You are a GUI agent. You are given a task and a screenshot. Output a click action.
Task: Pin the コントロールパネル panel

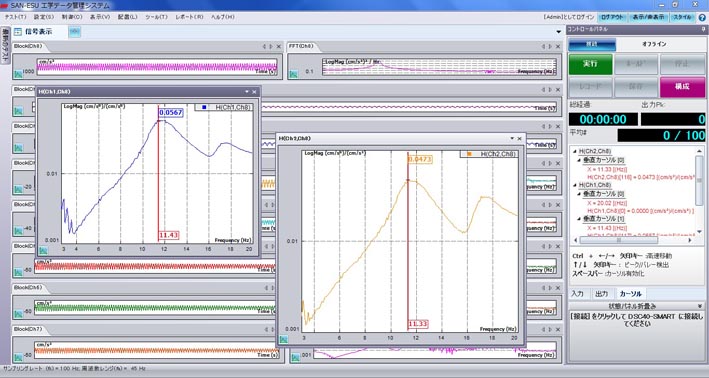(x=703, y=29)
